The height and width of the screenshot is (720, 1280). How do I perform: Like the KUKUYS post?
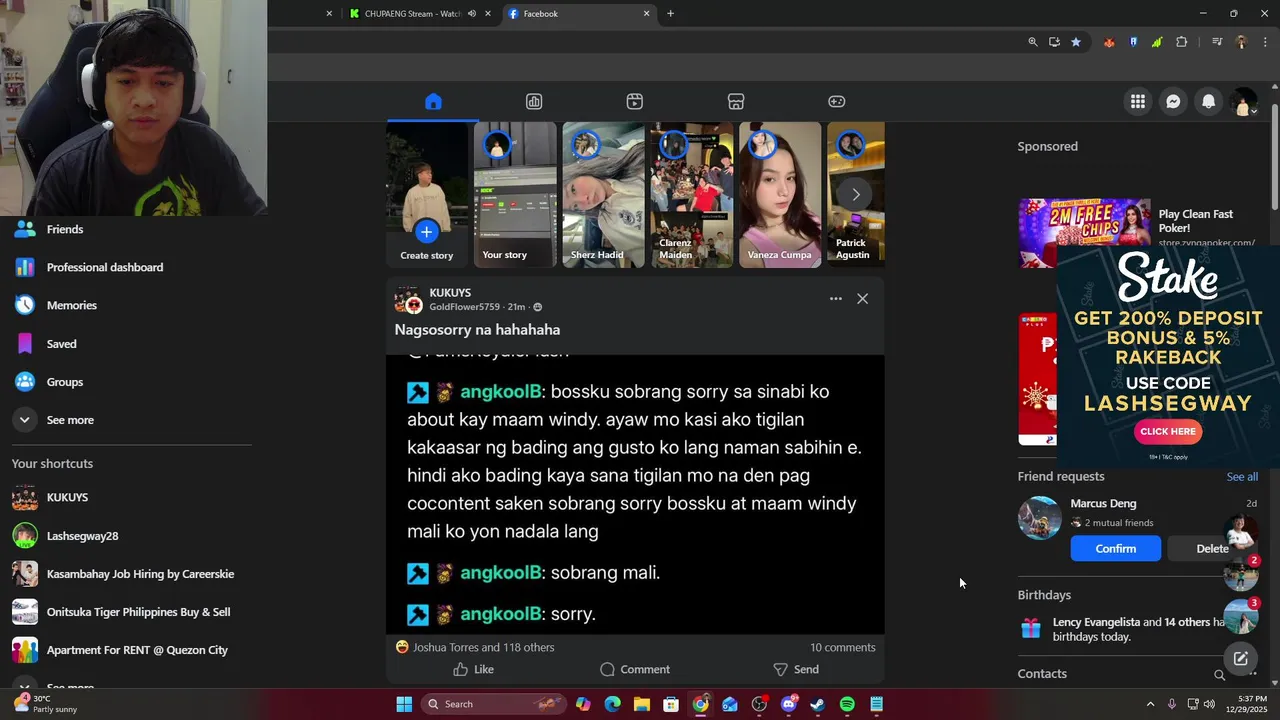(473, 669)
